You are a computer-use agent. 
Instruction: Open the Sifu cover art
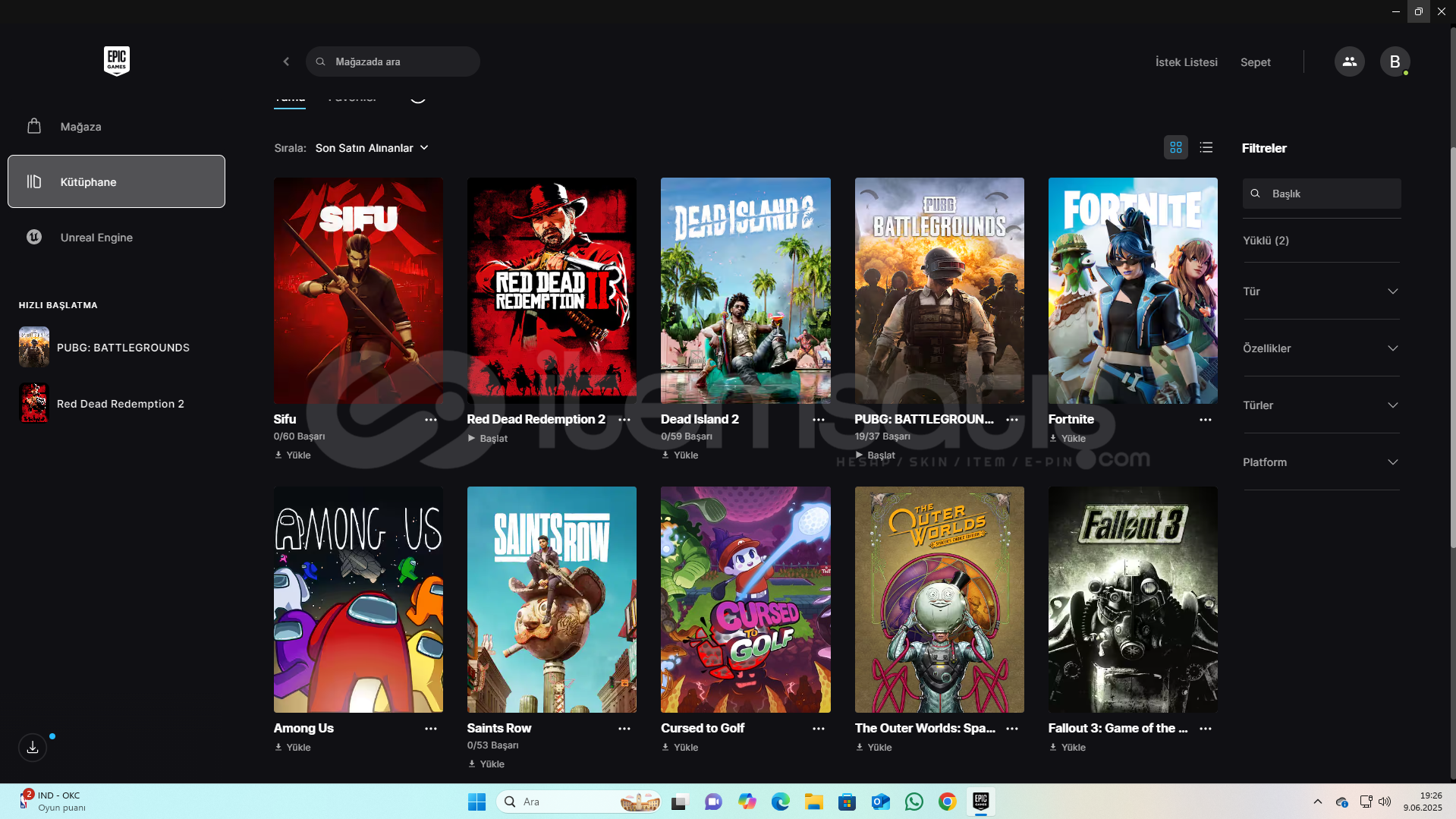coord(358,291)
